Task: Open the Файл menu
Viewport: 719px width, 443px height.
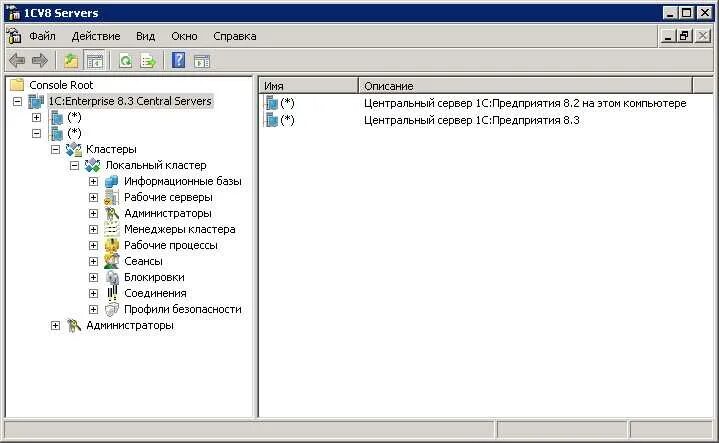Action: 42,36
